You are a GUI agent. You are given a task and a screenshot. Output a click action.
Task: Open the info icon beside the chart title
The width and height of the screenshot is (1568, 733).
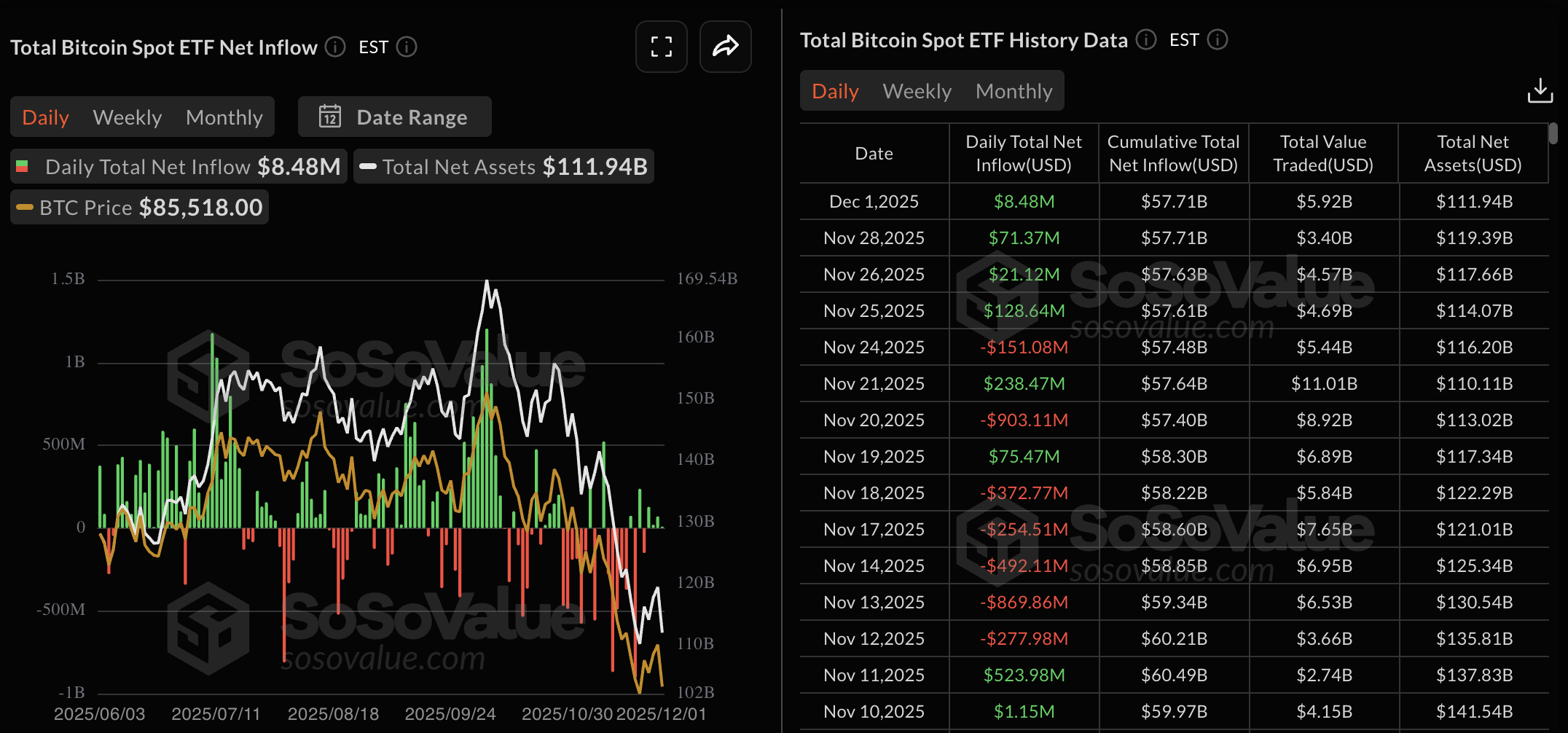pyautogui.click(x=334, y=47)
